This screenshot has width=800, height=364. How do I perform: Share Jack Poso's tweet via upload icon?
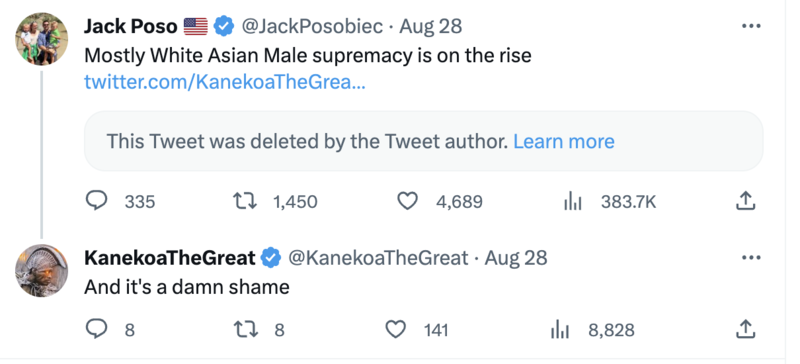[x=745, y=201]
